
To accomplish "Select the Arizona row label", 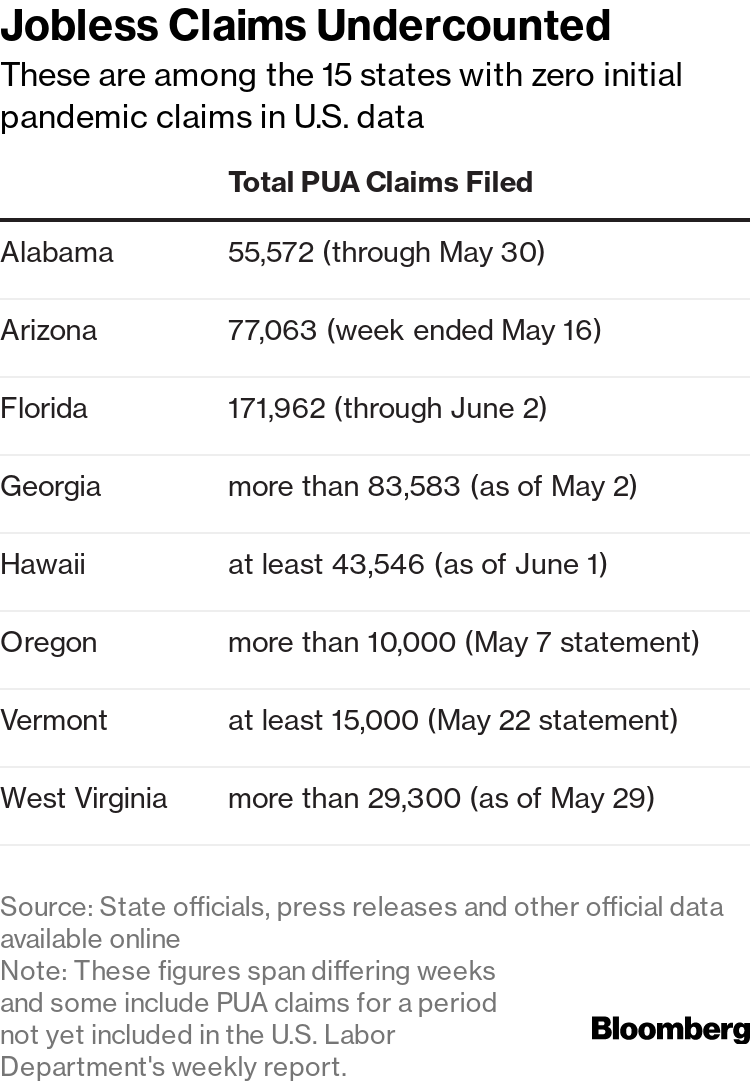I will click(x=48, y=330).
